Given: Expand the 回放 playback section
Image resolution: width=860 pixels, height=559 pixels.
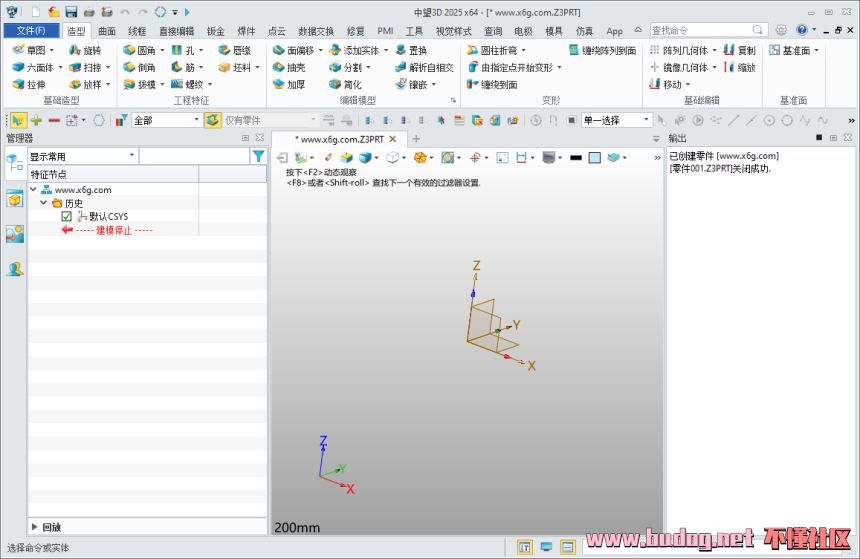Looking at the screenshot, I should 35,527.
